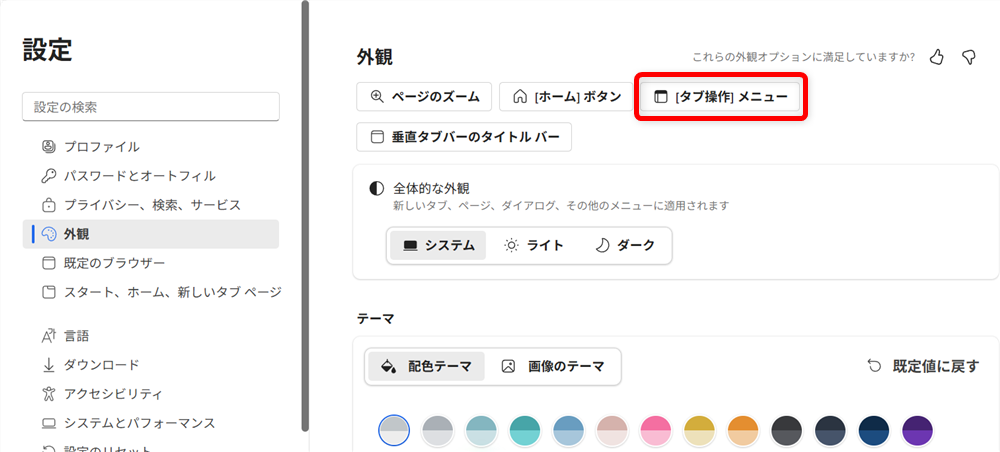Viewport: 1000px width, 452px height.
Task: Select 外観 in the settings sidebar
Action: (x=151, y=234)
